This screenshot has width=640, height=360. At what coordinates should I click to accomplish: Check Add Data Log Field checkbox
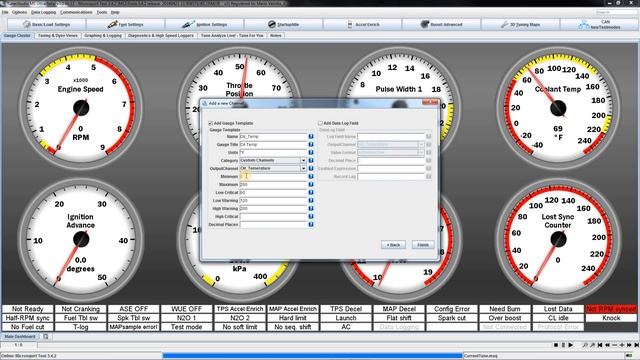click(x=320, y=123)
